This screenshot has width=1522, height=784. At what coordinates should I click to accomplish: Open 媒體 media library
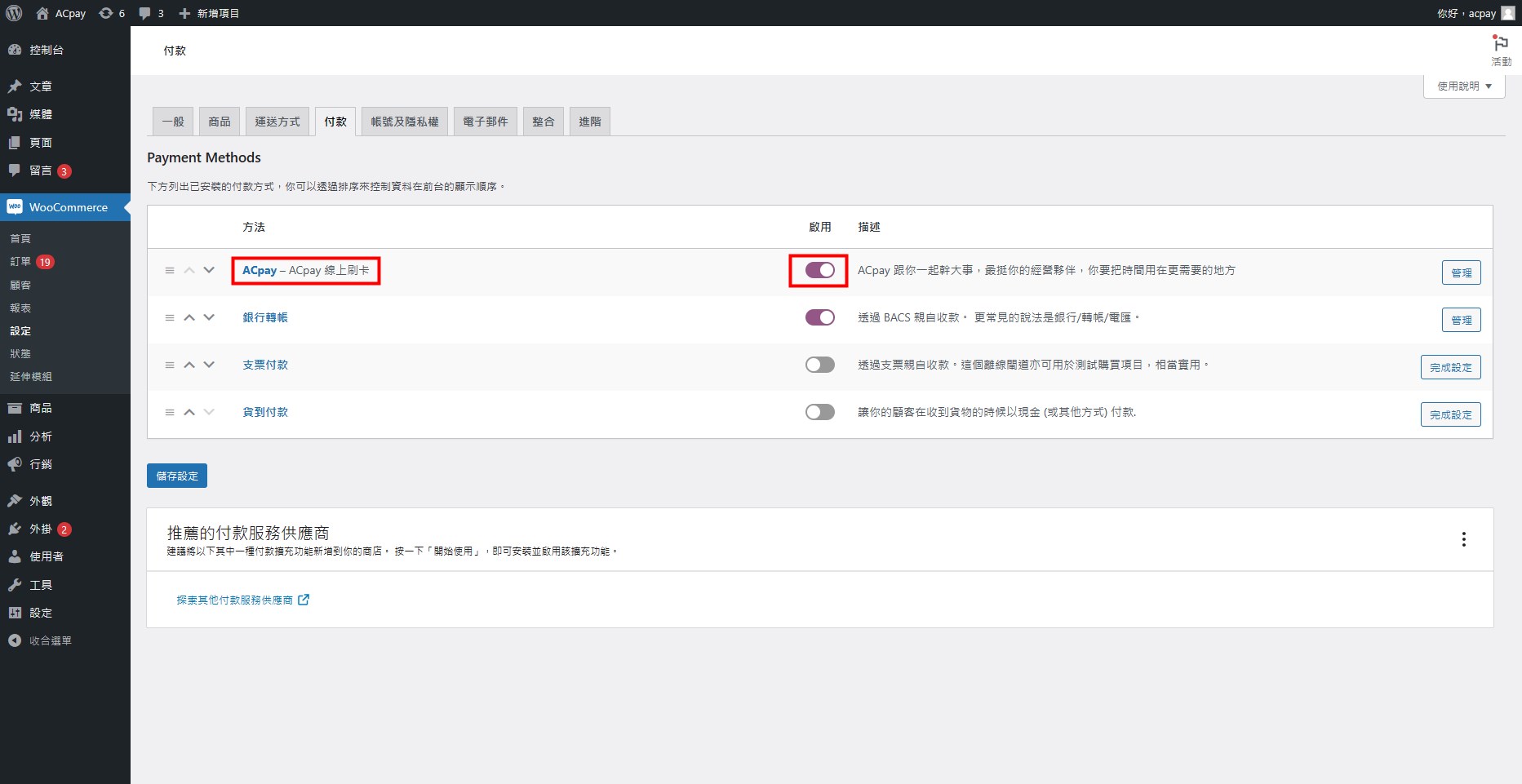click(65, 114)
